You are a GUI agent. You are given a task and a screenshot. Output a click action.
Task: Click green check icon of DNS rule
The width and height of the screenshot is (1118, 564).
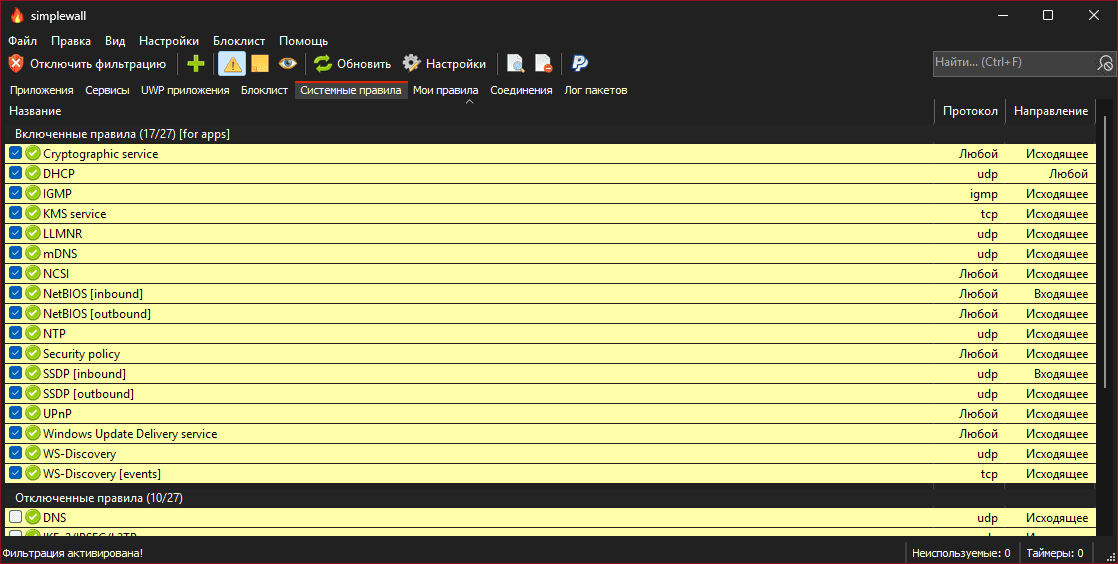pyautogui.click(x=33, y=518)
